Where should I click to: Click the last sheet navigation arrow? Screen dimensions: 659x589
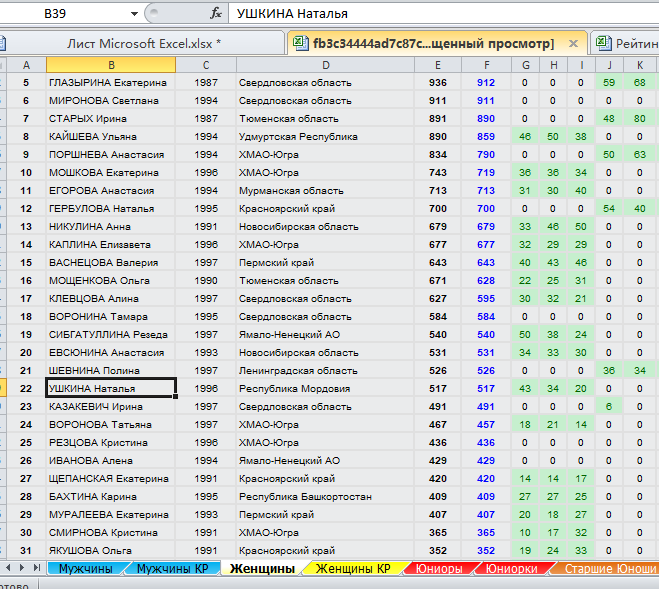37,568
